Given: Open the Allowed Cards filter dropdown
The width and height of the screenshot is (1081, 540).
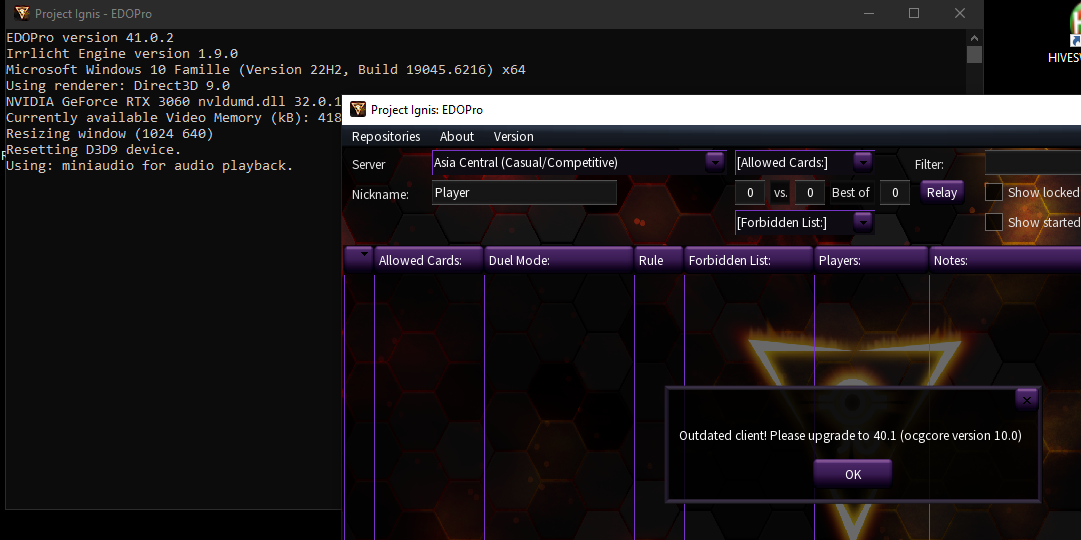Looking at the screenshot, I should click(862, 162).
